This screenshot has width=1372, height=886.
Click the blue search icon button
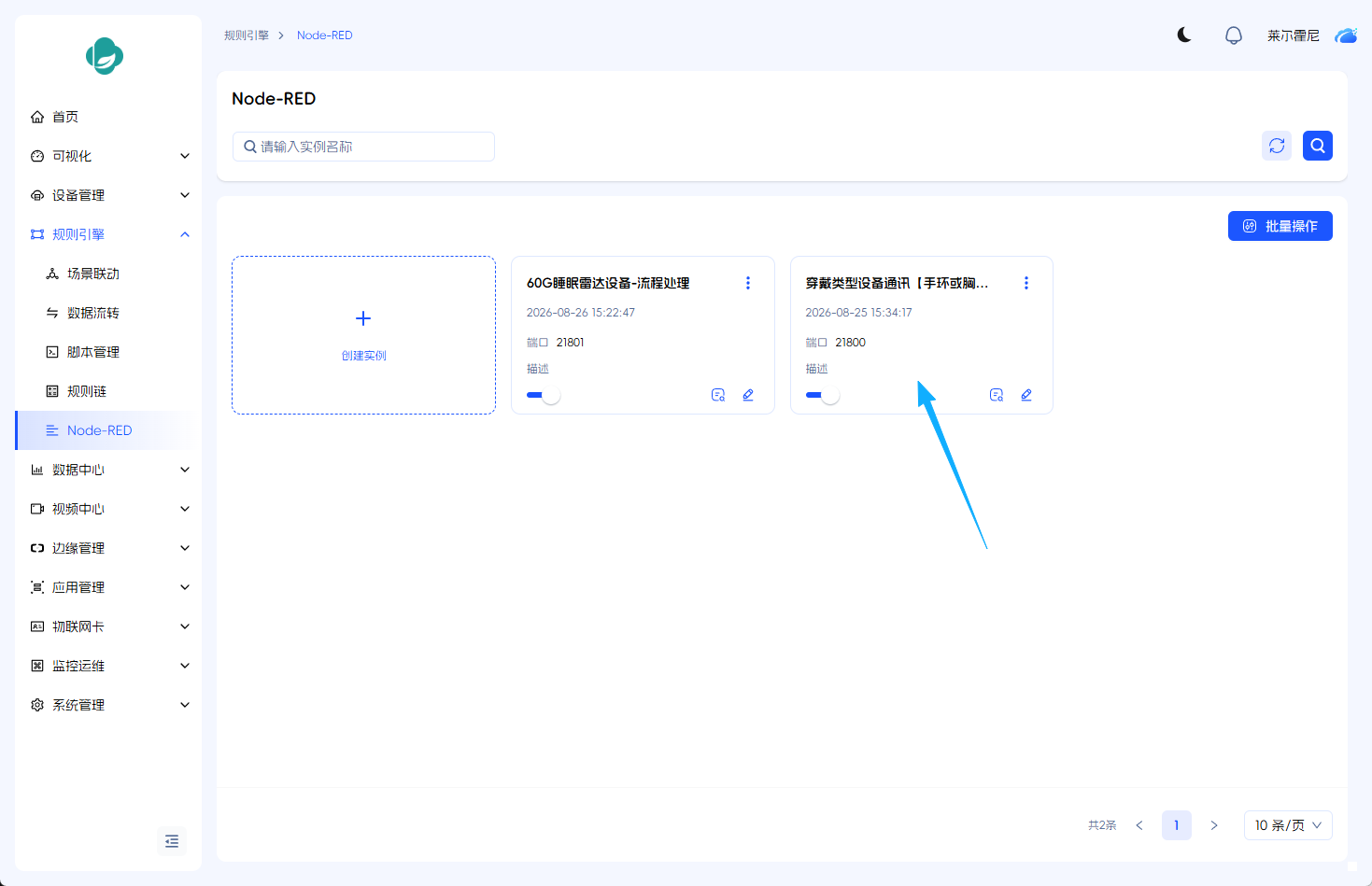(x=1318, y=146)
